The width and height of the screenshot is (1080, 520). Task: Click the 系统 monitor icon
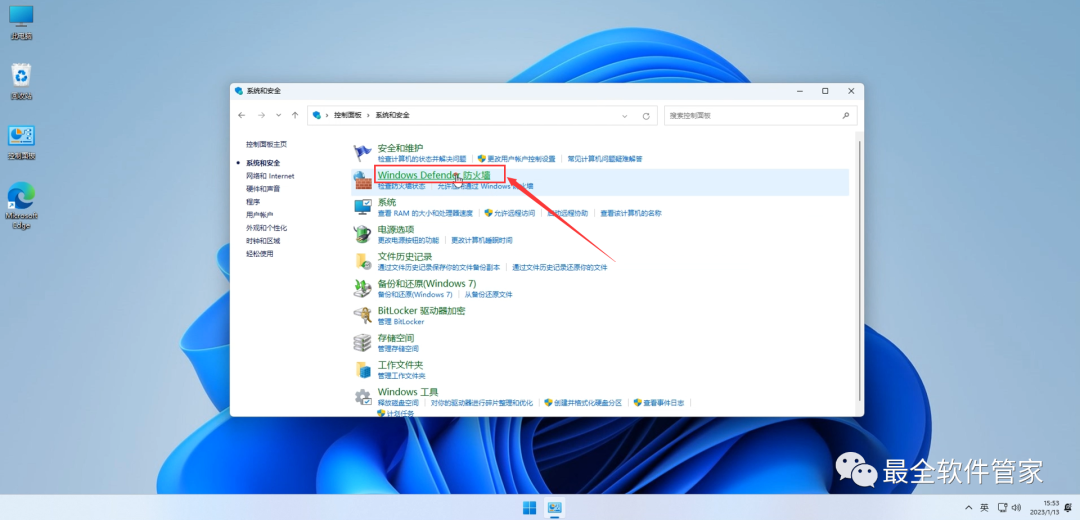coord(362,207)
